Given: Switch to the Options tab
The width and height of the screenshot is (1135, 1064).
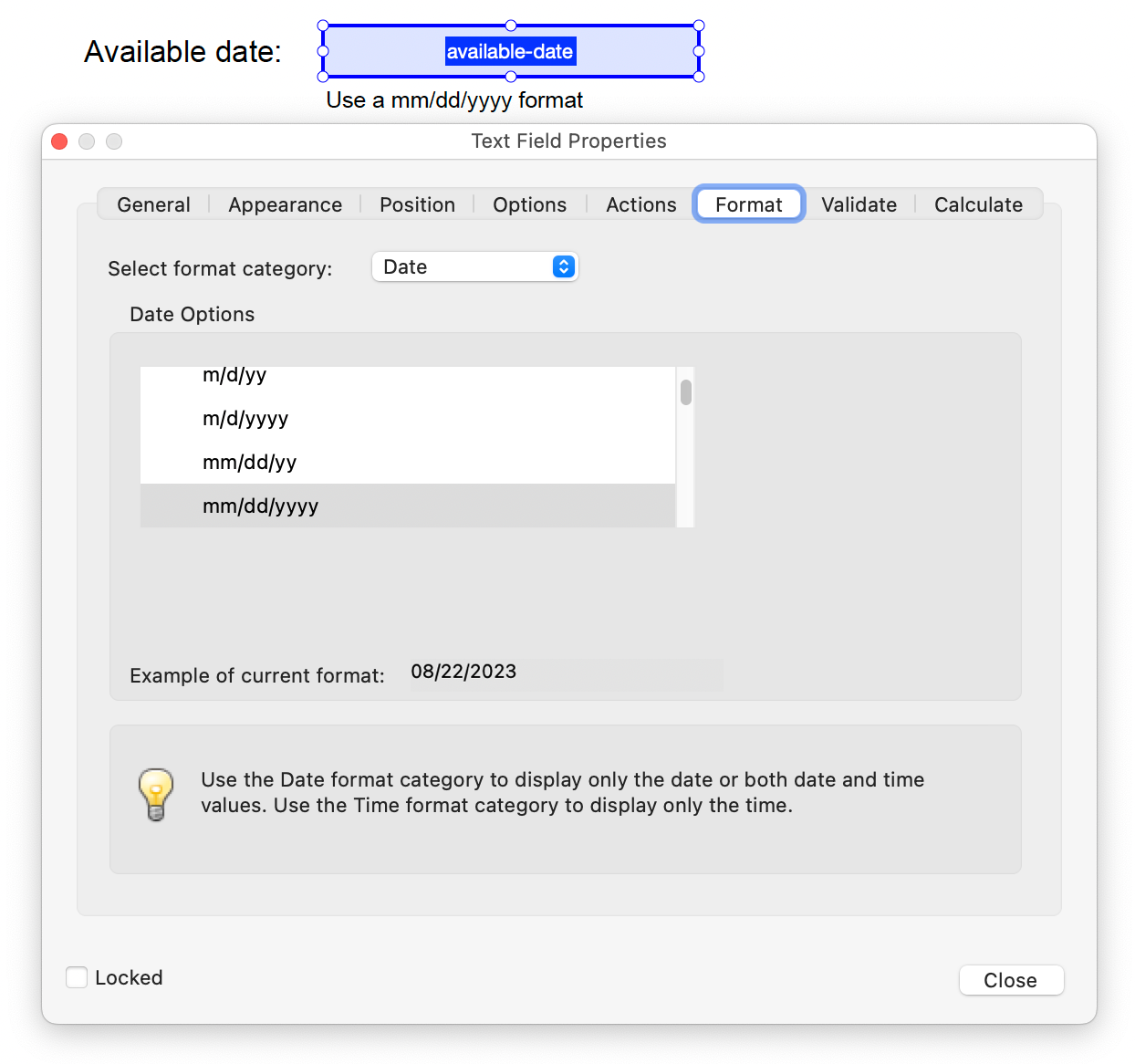Looking at the screenshot, I should point(529,204).
